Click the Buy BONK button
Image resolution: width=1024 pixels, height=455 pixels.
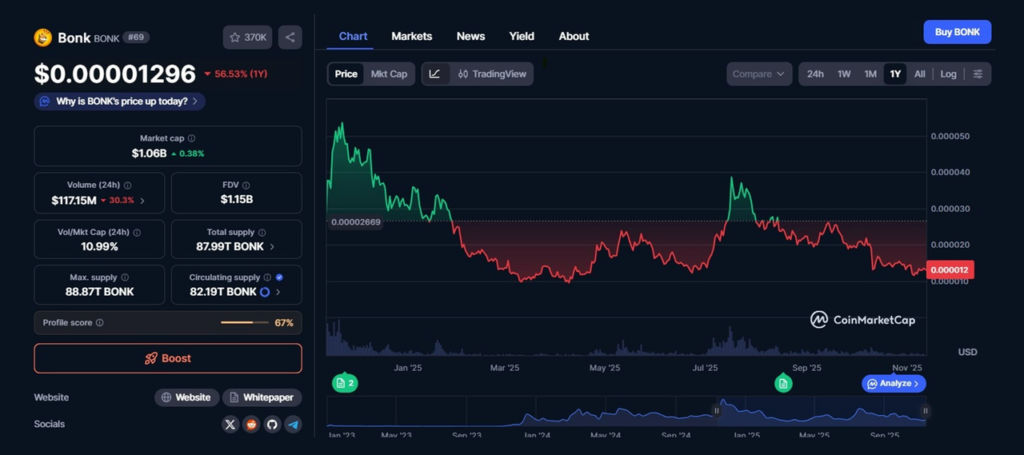pyautogui.click(x=957, y=32)
